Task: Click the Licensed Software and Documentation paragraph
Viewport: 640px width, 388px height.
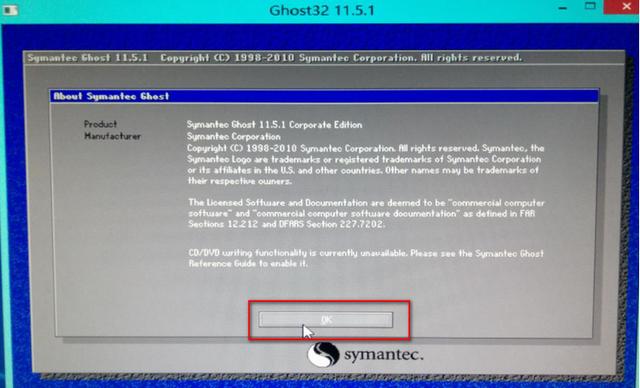Action: pyautogui.click(x=366, y=213)
